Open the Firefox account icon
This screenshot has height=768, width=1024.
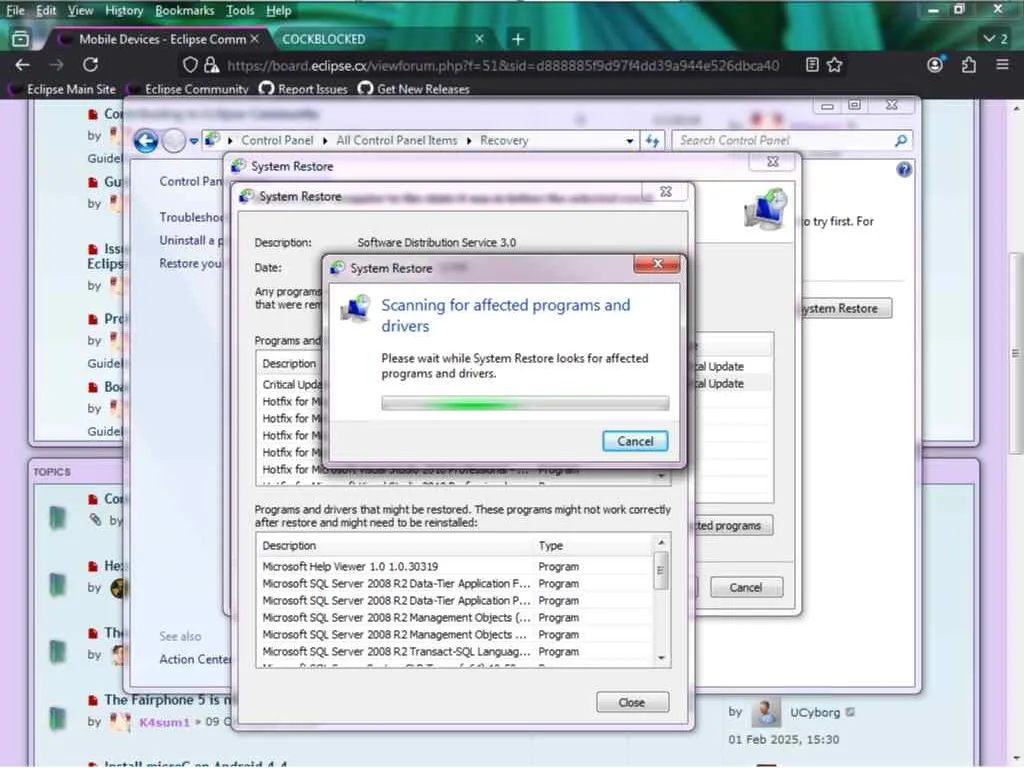coord(935,65)
